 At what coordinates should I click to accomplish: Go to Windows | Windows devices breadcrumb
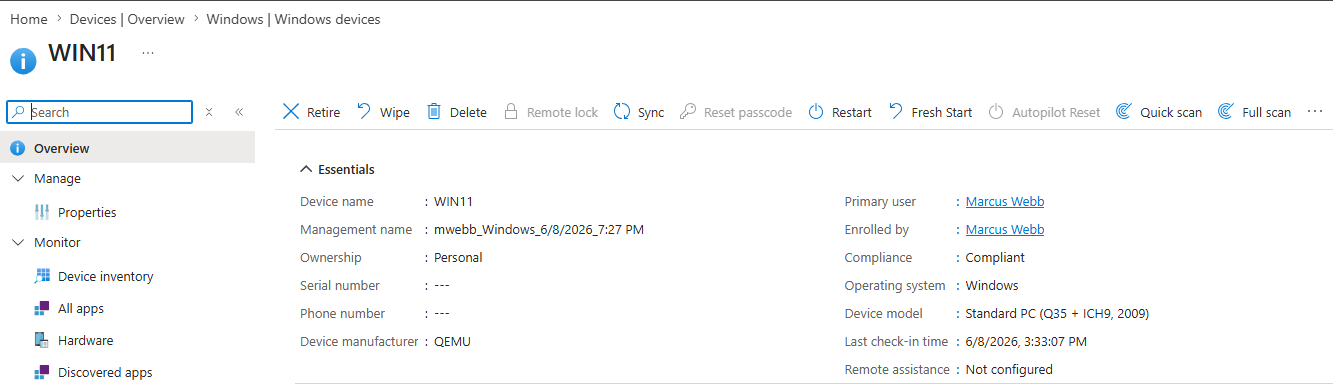tap(293, 19)
